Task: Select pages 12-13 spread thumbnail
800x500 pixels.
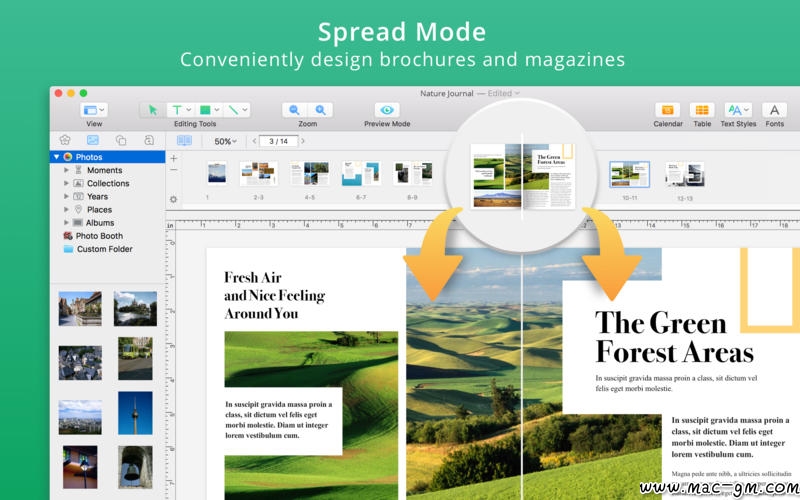Action: [685, 174]
